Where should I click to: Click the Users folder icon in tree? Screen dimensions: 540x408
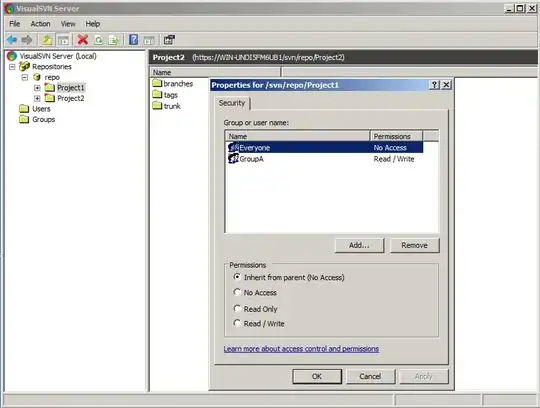point(24,109)
